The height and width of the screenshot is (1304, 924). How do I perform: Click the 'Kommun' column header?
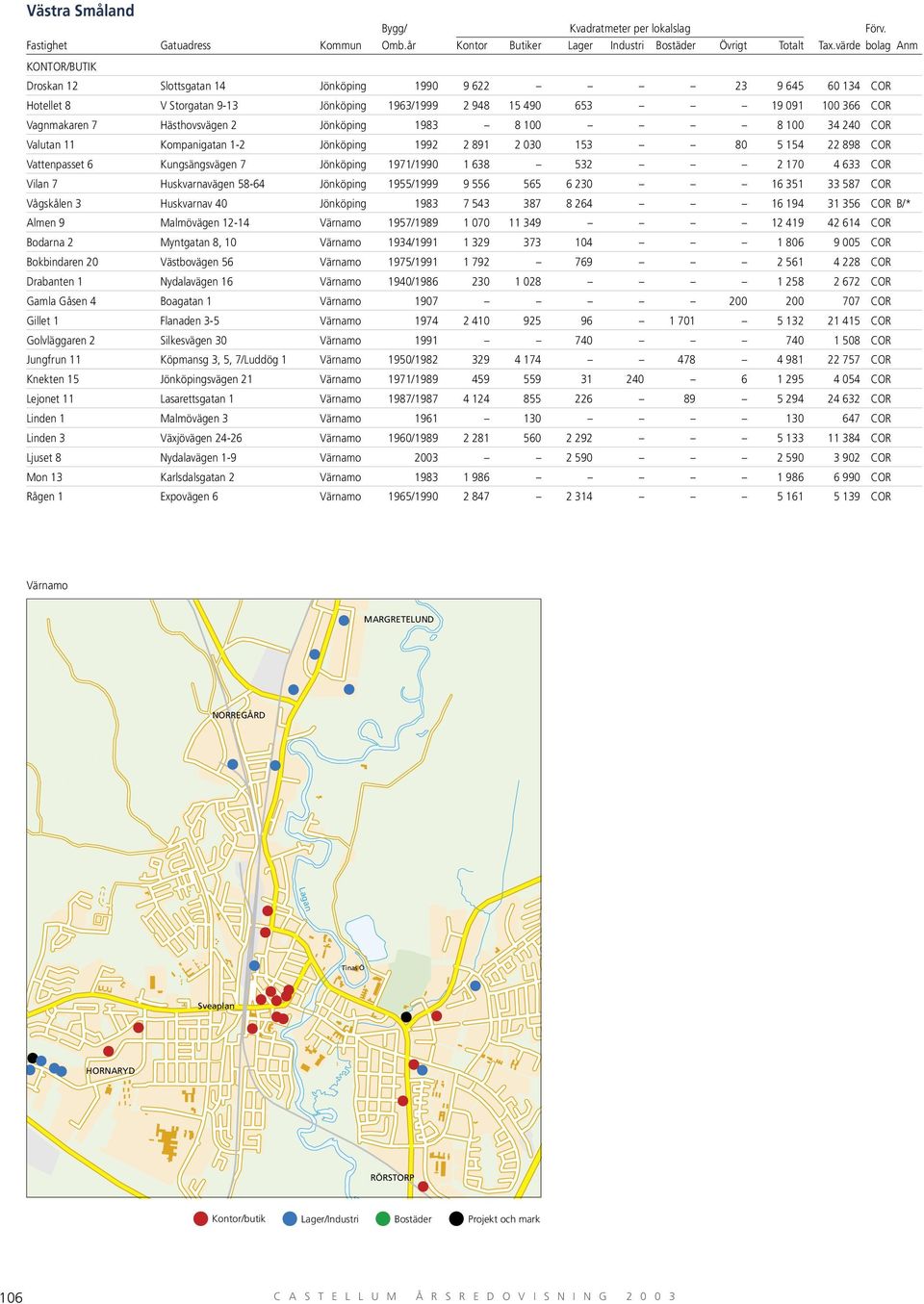click(341, 45)
